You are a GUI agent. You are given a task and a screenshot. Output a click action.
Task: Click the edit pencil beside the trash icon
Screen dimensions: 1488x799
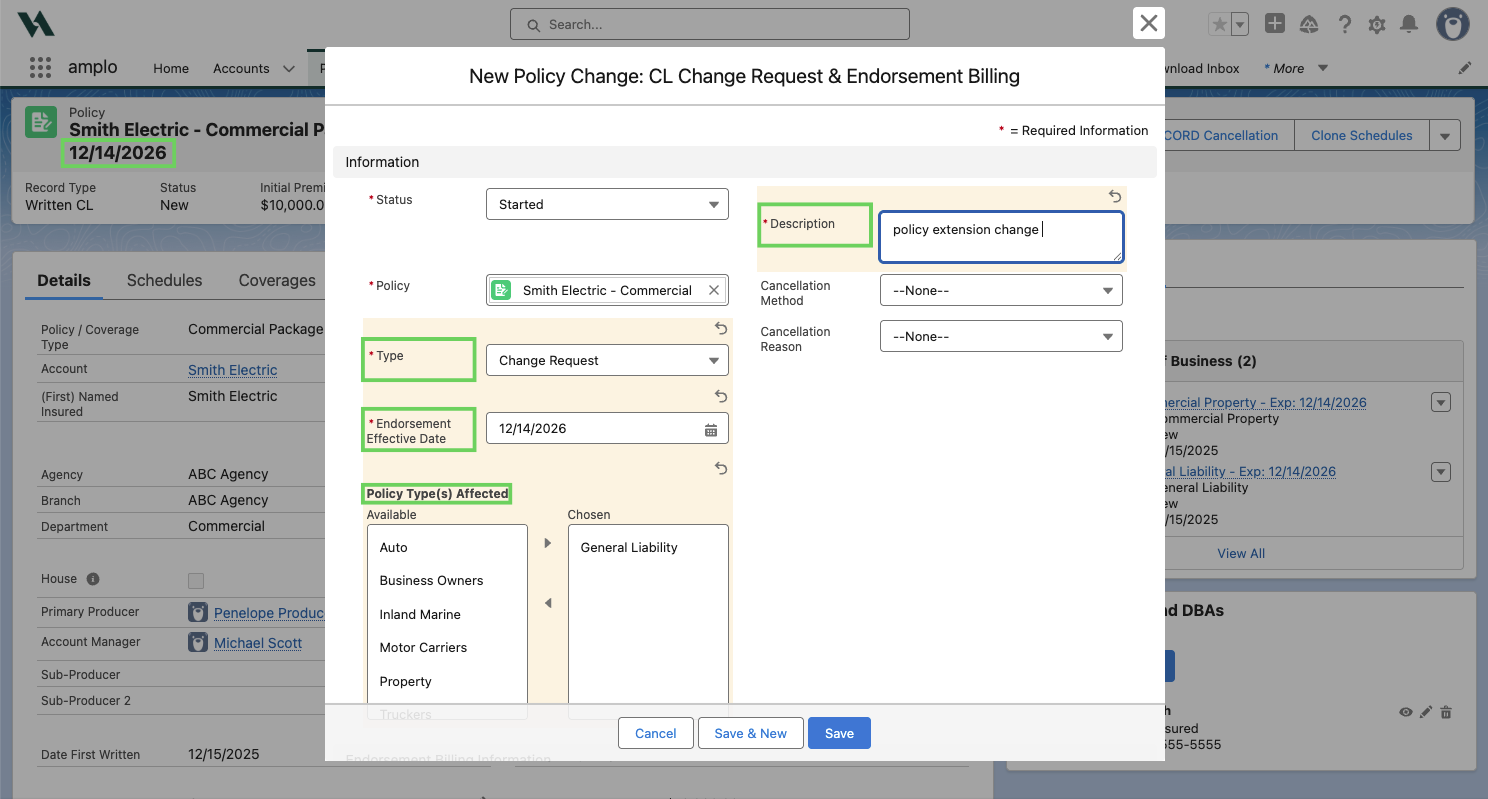1426,712
